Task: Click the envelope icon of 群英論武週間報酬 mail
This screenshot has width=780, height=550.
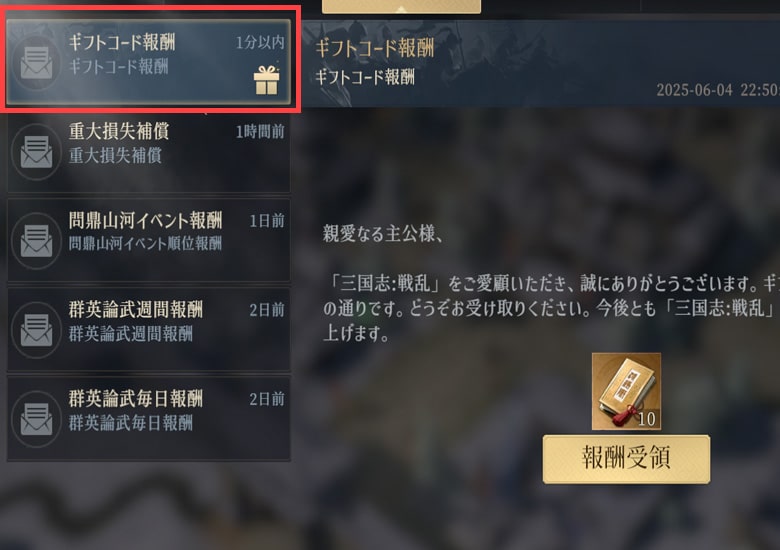Action: pos(36,330)
